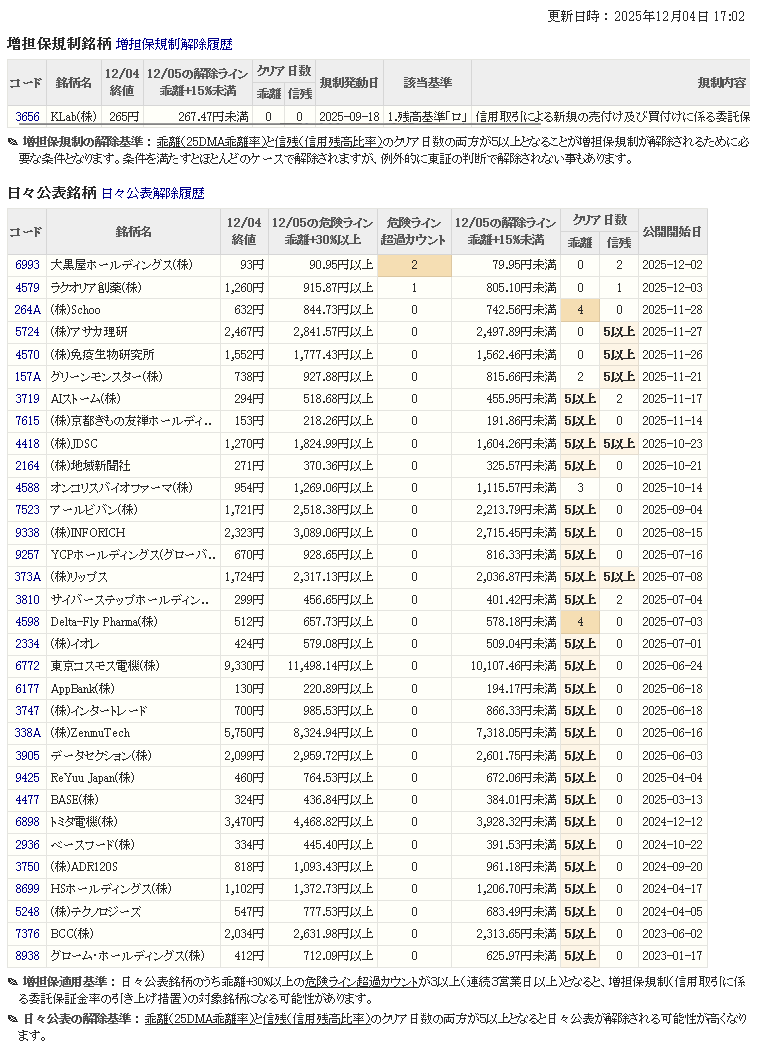Open the 日々公表解除履歴 history link
The image size is (759, 1053).
point(152,193)
